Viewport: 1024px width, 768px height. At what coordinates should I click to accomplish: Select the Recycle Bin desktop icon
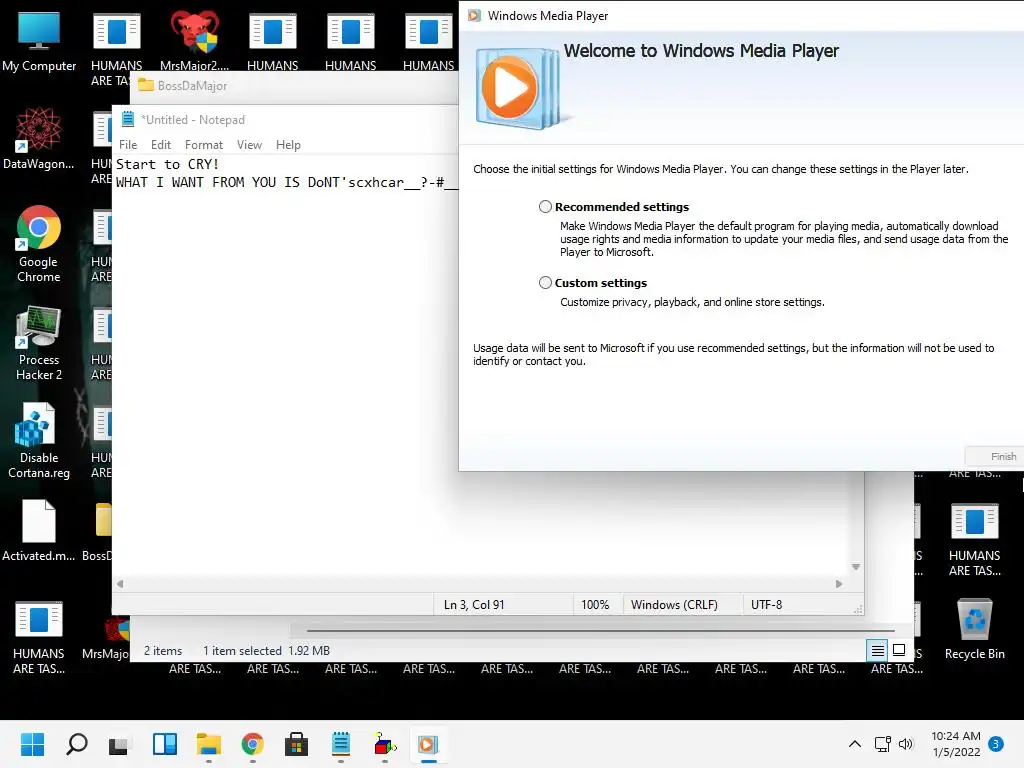(974, 629)
